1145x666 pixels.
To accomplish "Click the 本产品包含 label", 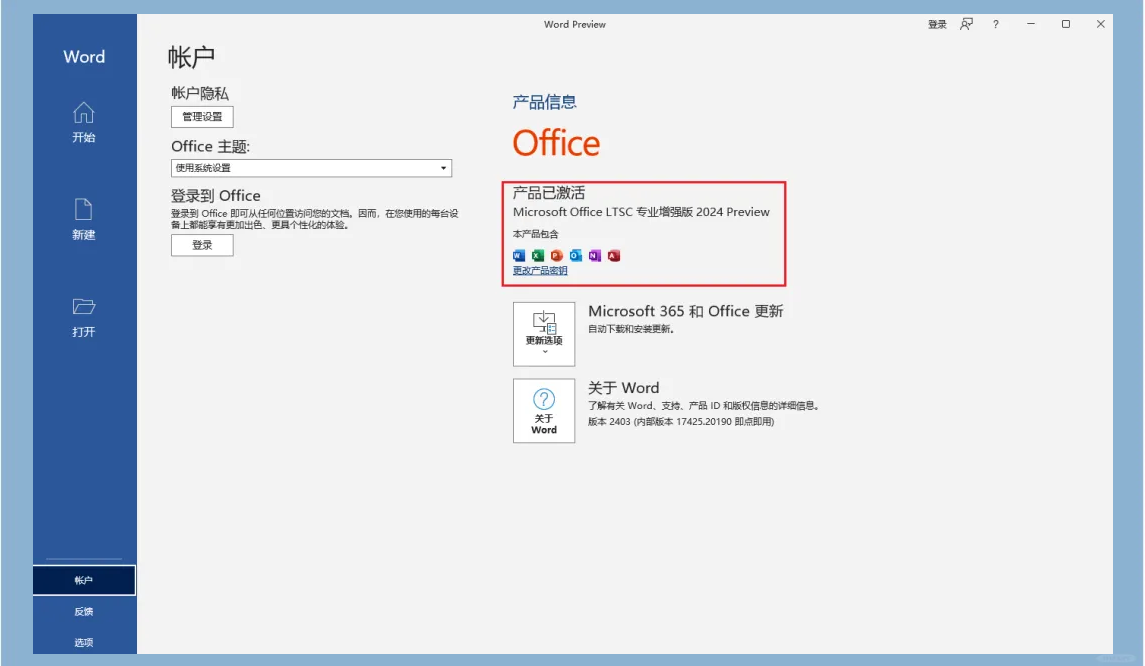I will [x=535, y=234].
